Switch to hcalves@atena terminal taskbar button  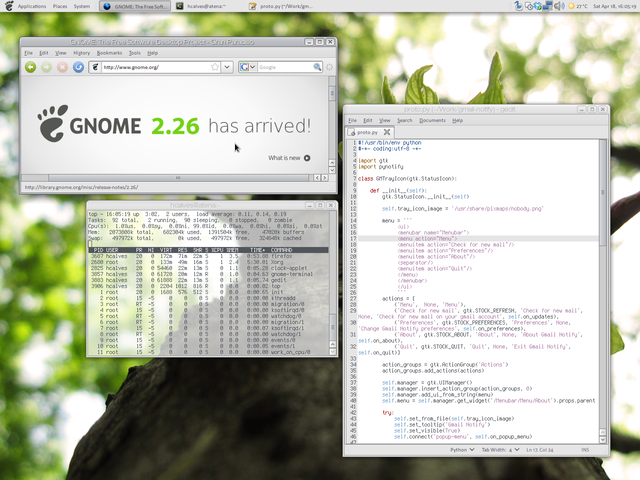pyautogui.click(x=207, y=6)
